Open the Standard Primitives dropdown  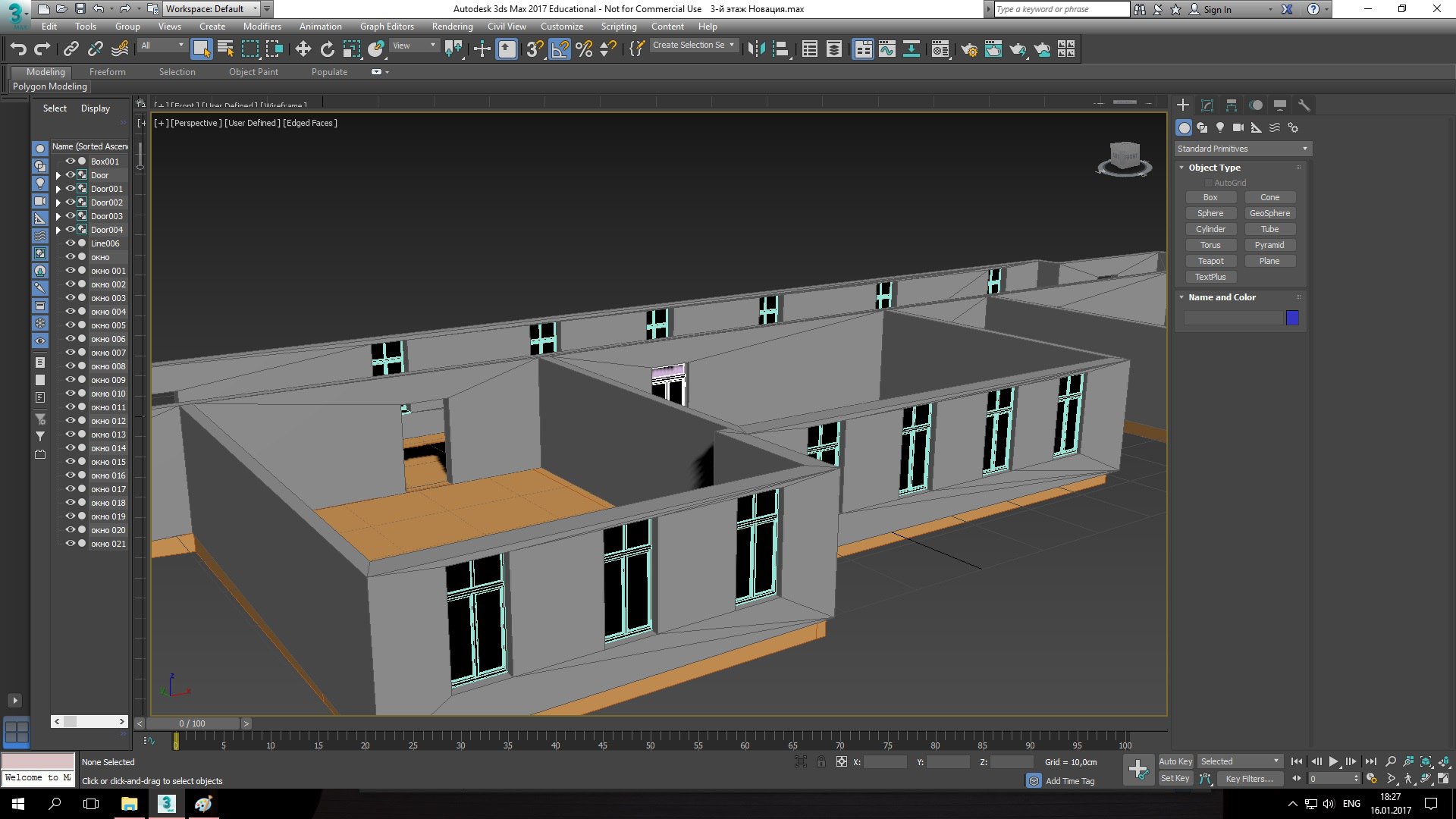(1242, 149)
